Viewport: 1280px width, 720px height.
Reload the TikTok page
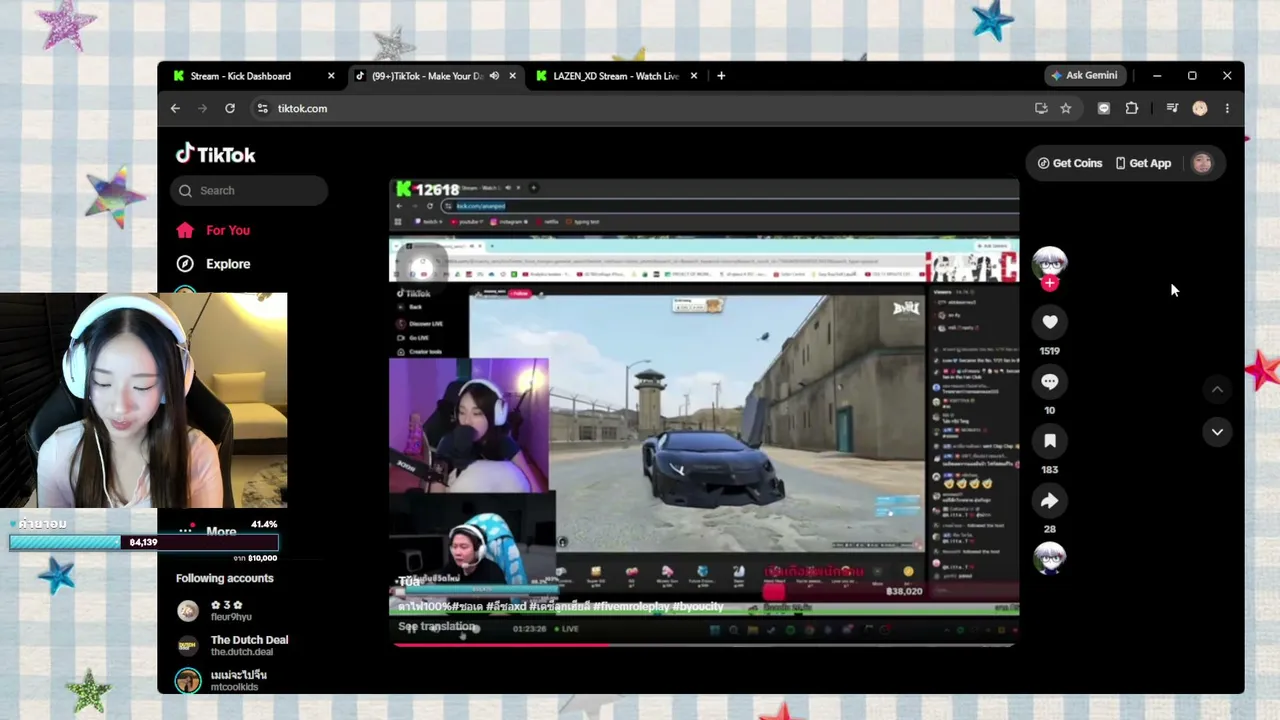[230, 108]
